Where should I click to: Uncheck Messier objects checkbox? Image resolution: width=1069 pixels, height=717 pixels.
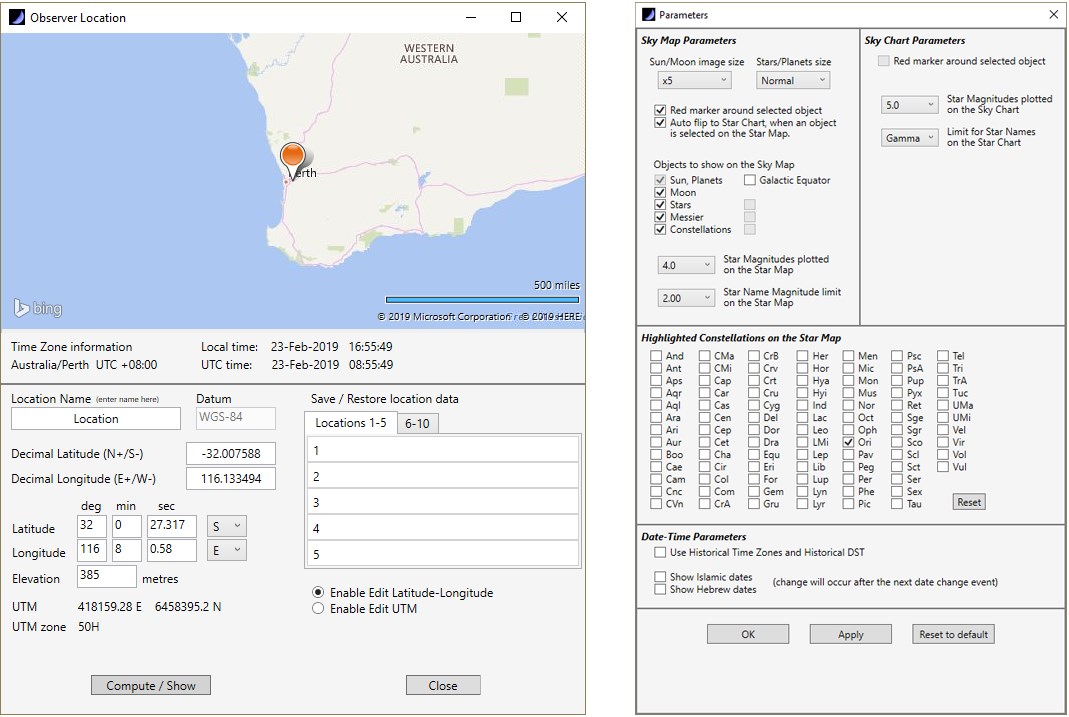pyautogui.click(x=660, y=217)
